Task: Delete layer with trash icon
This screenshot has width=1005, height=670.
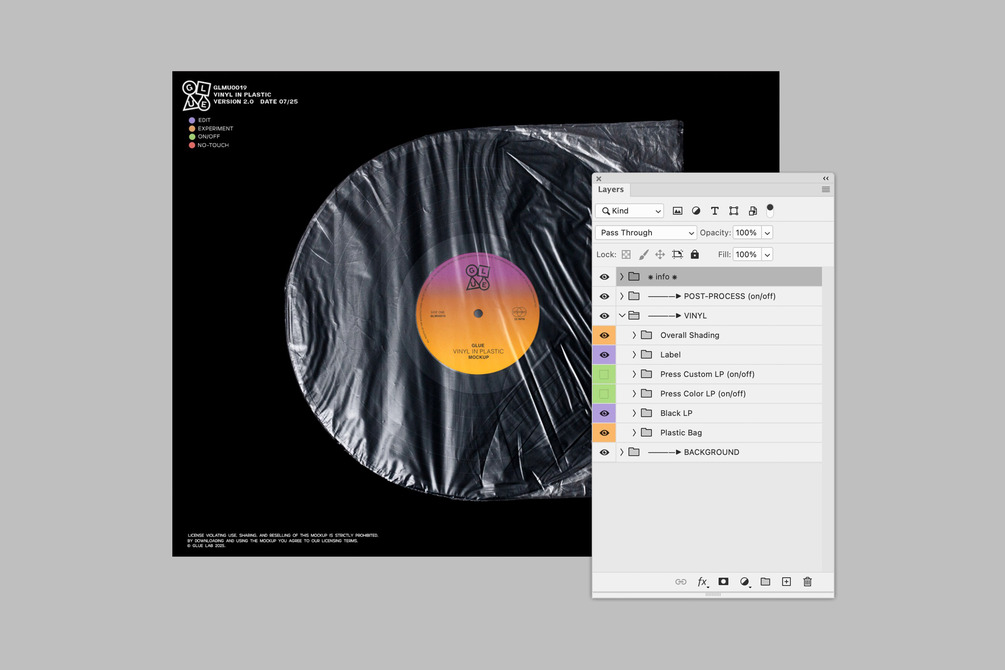Action: point(808,582)
